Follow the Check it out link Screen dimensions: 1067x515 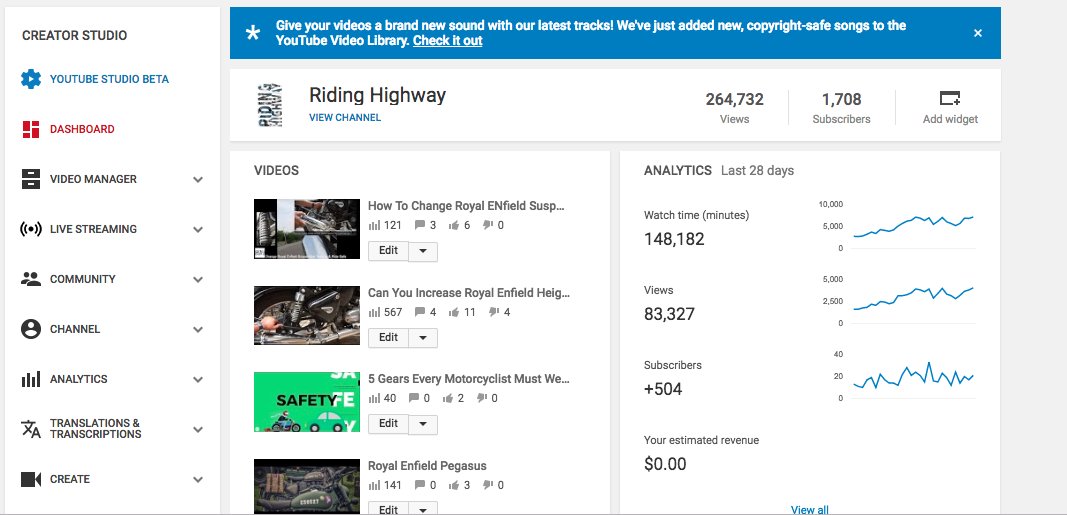tap(447, 41)
